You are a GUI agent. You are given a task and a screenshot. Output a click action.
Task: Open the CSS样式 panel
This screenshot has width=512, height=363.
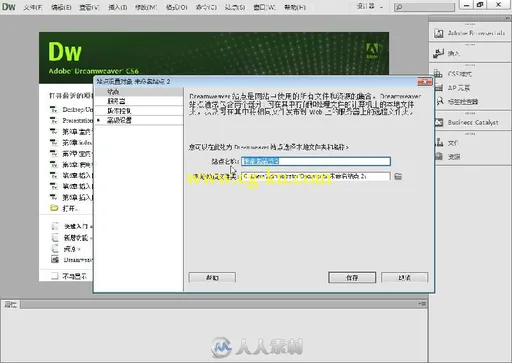(453, 74)
